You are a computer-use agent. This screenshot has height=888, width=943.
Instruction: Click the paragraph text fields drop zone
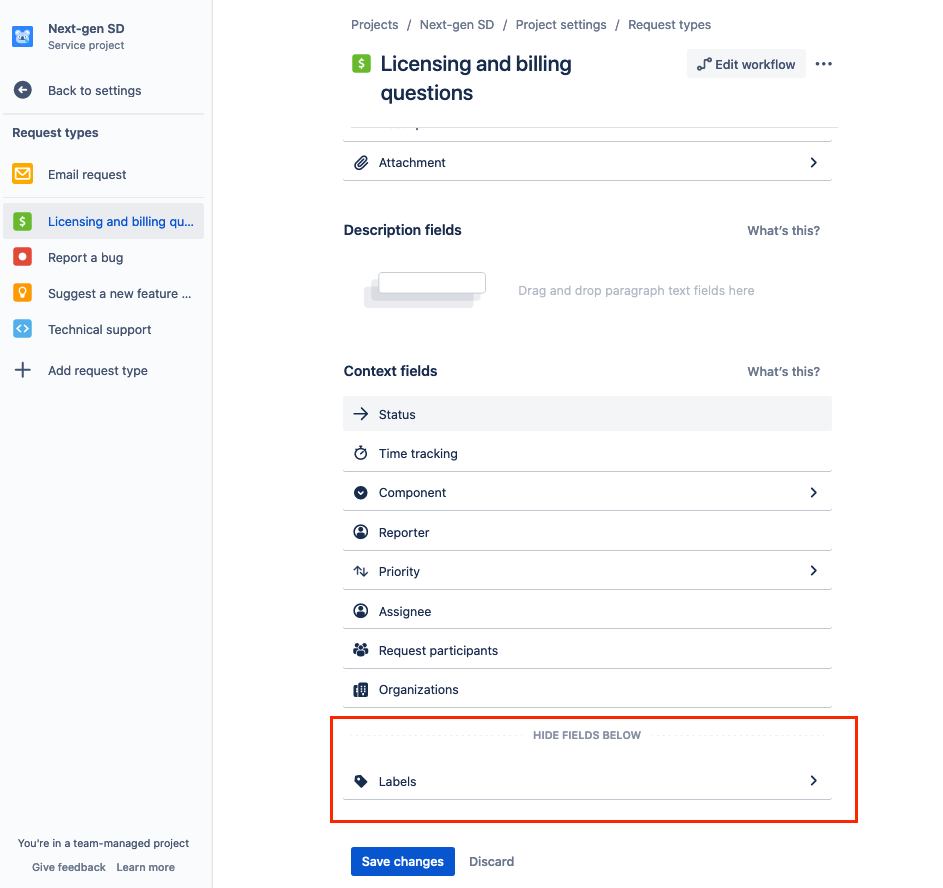pyautogui.click(x=587, y=290)
